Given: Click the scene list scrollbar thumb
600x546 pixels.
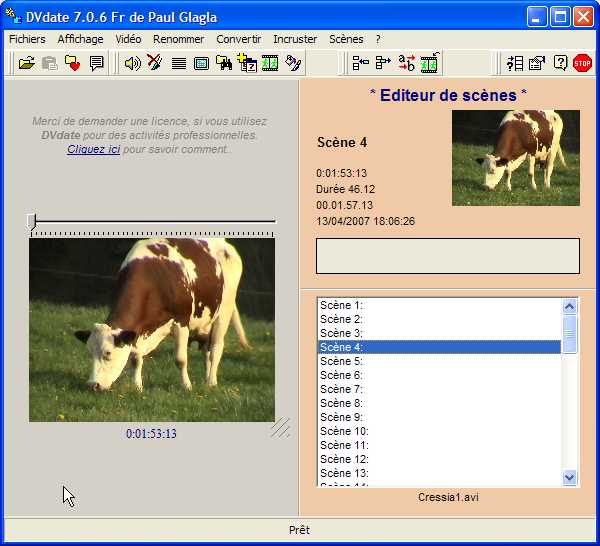Looking at the screenshot, I should click(569, 334).
